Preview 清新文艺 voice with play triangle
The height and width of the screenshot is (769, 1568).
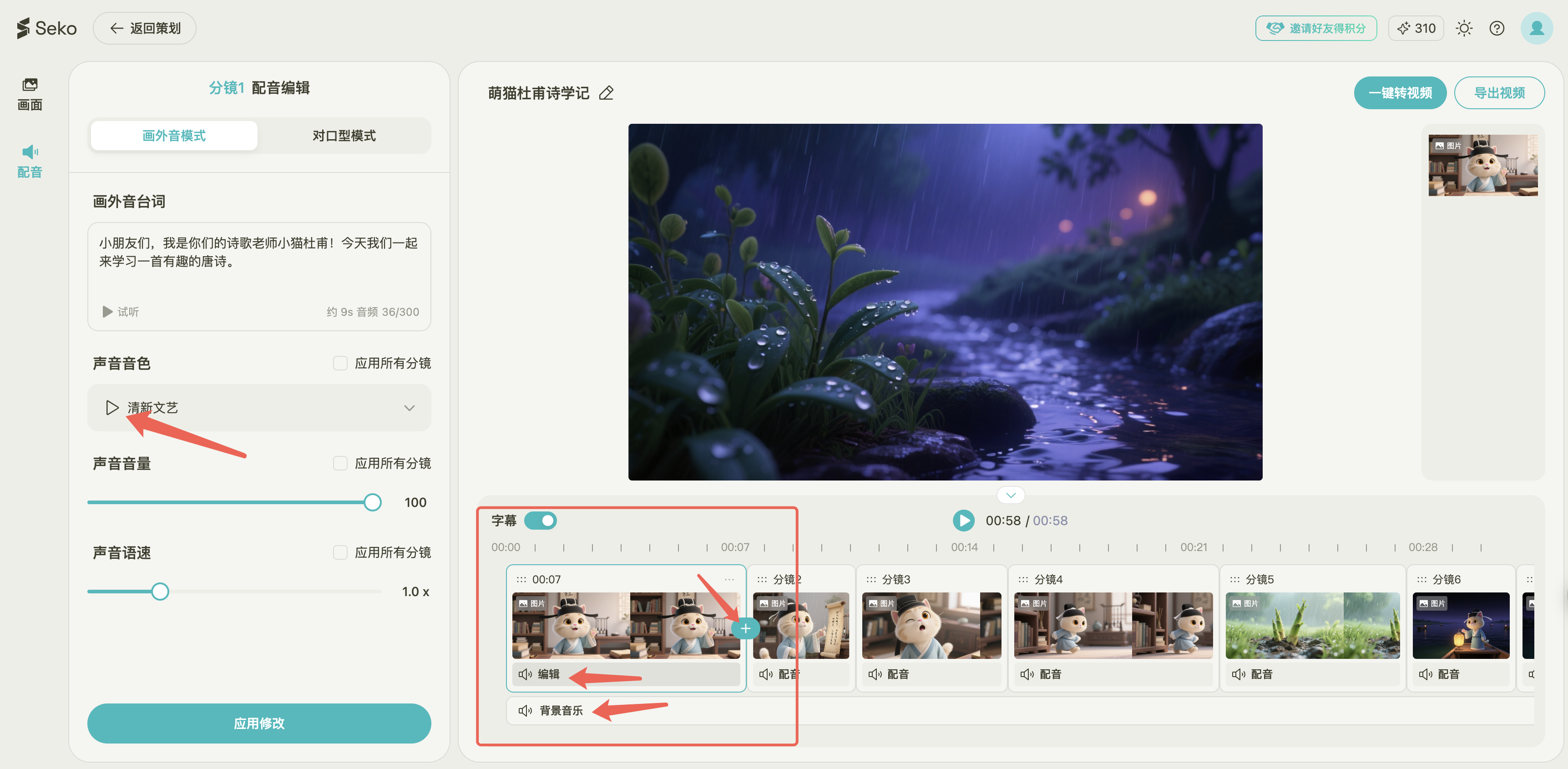click(x=112, y=407)
